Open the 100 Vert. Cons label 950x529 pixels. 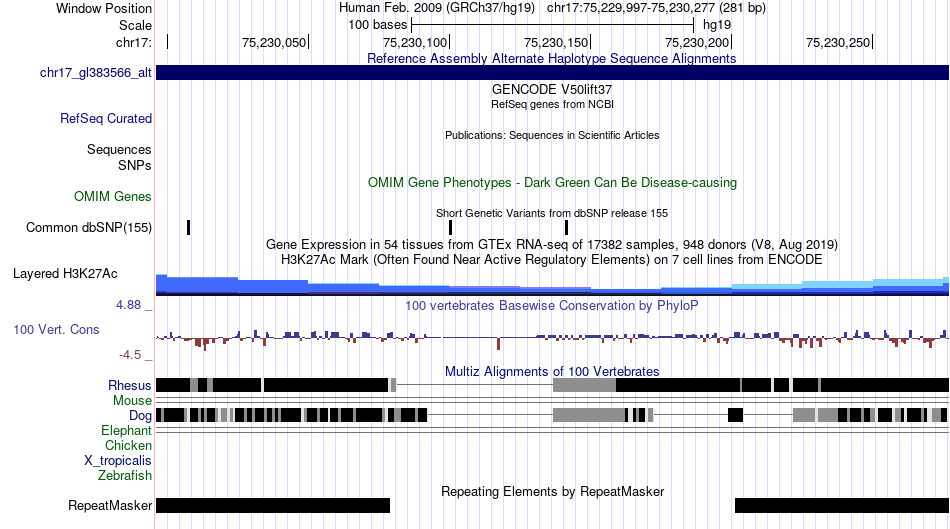(56, 329)
